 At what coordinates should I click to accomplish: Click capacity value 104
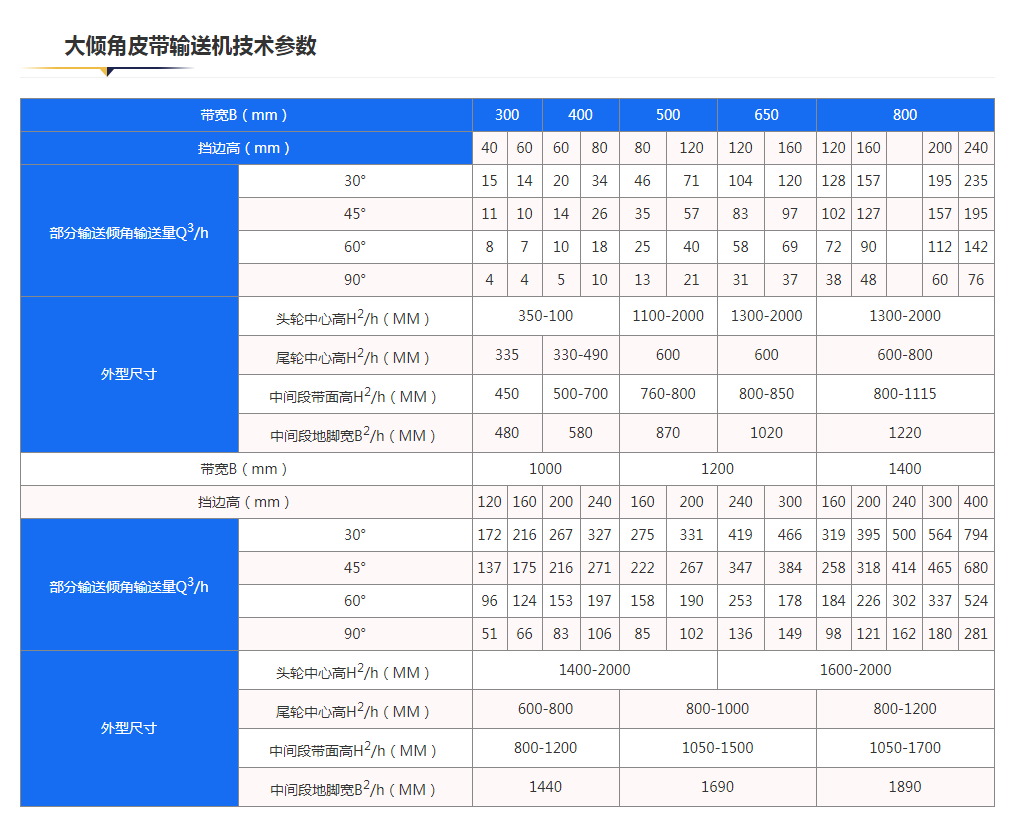(741, 181)
